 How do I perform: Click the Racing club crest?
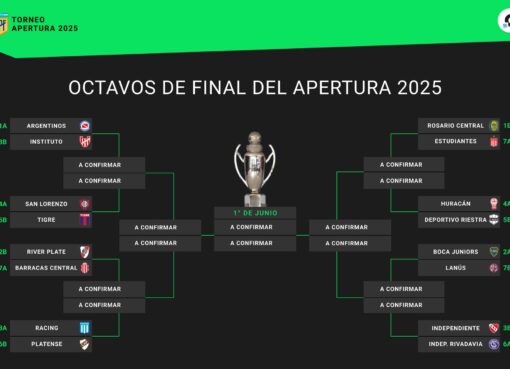coord(85,328)
